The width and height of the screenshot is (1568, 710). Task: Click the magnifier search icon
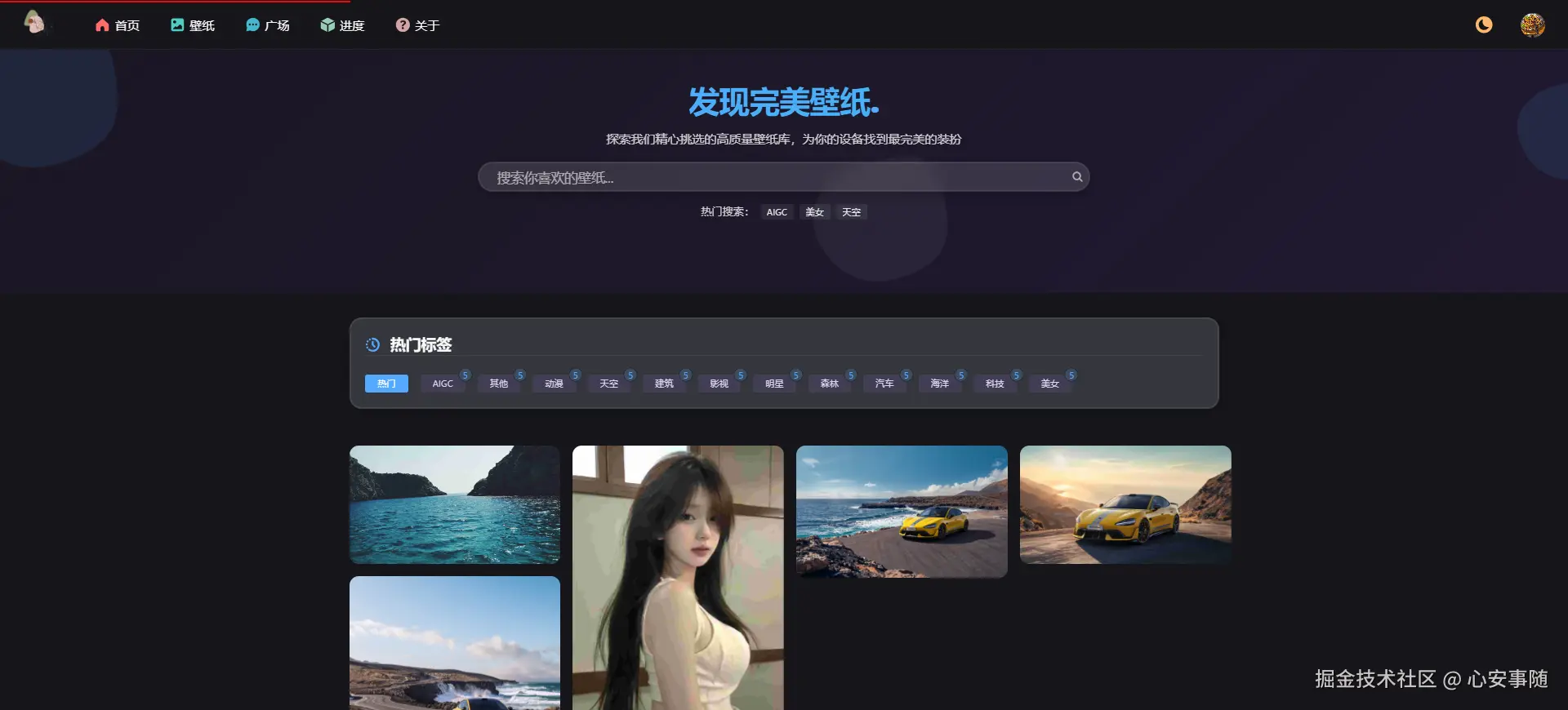(1077, 177)
